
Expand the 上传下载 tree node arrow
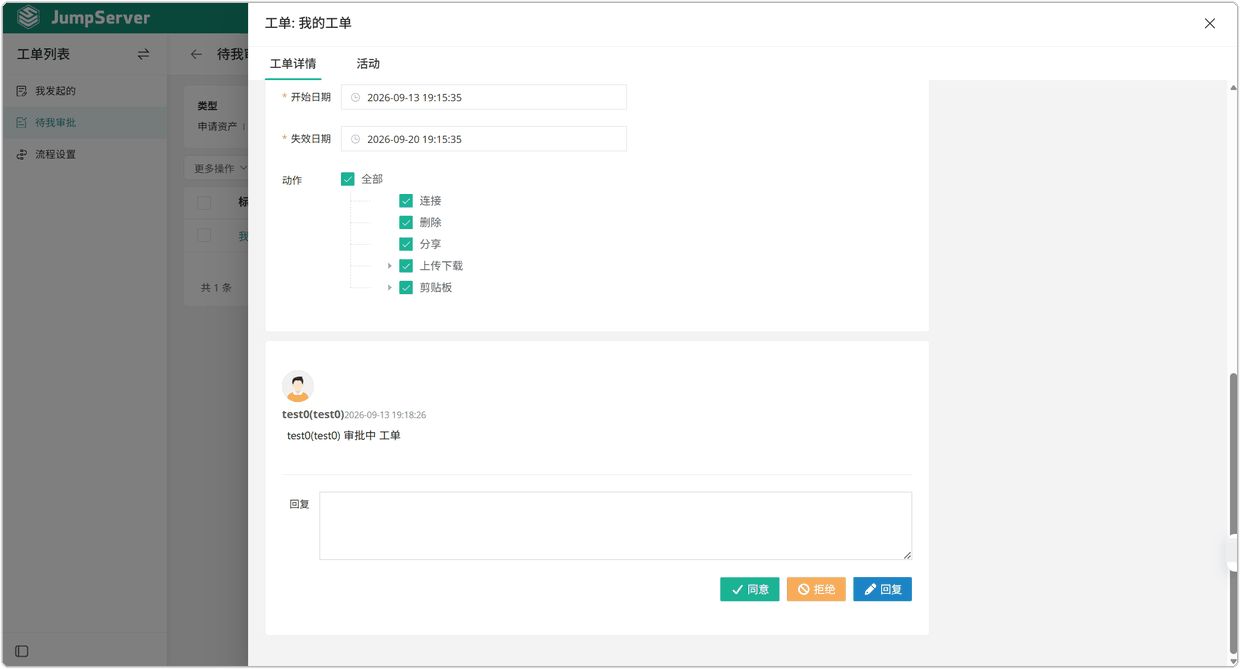coord(390,266)
